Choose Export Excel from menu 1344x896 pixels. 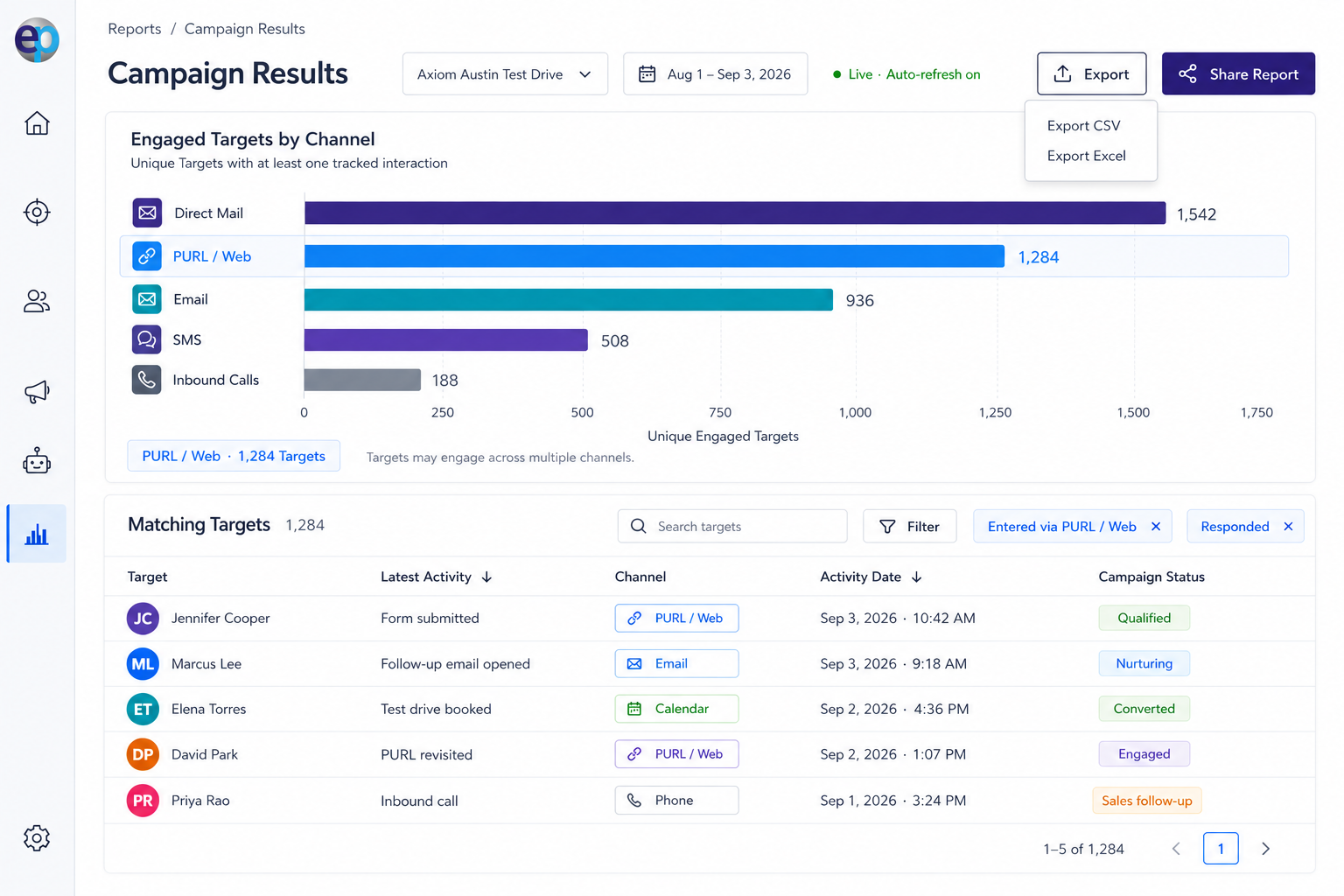tap(1086, 156)
